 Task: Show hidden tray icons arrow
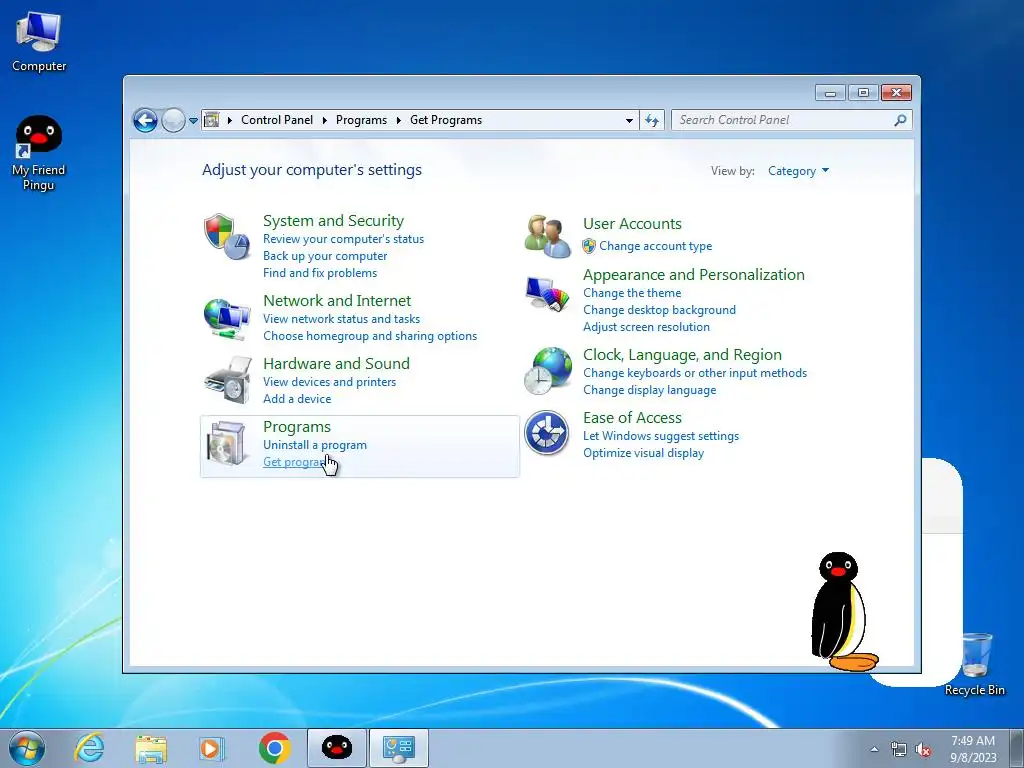coord(874,749)
